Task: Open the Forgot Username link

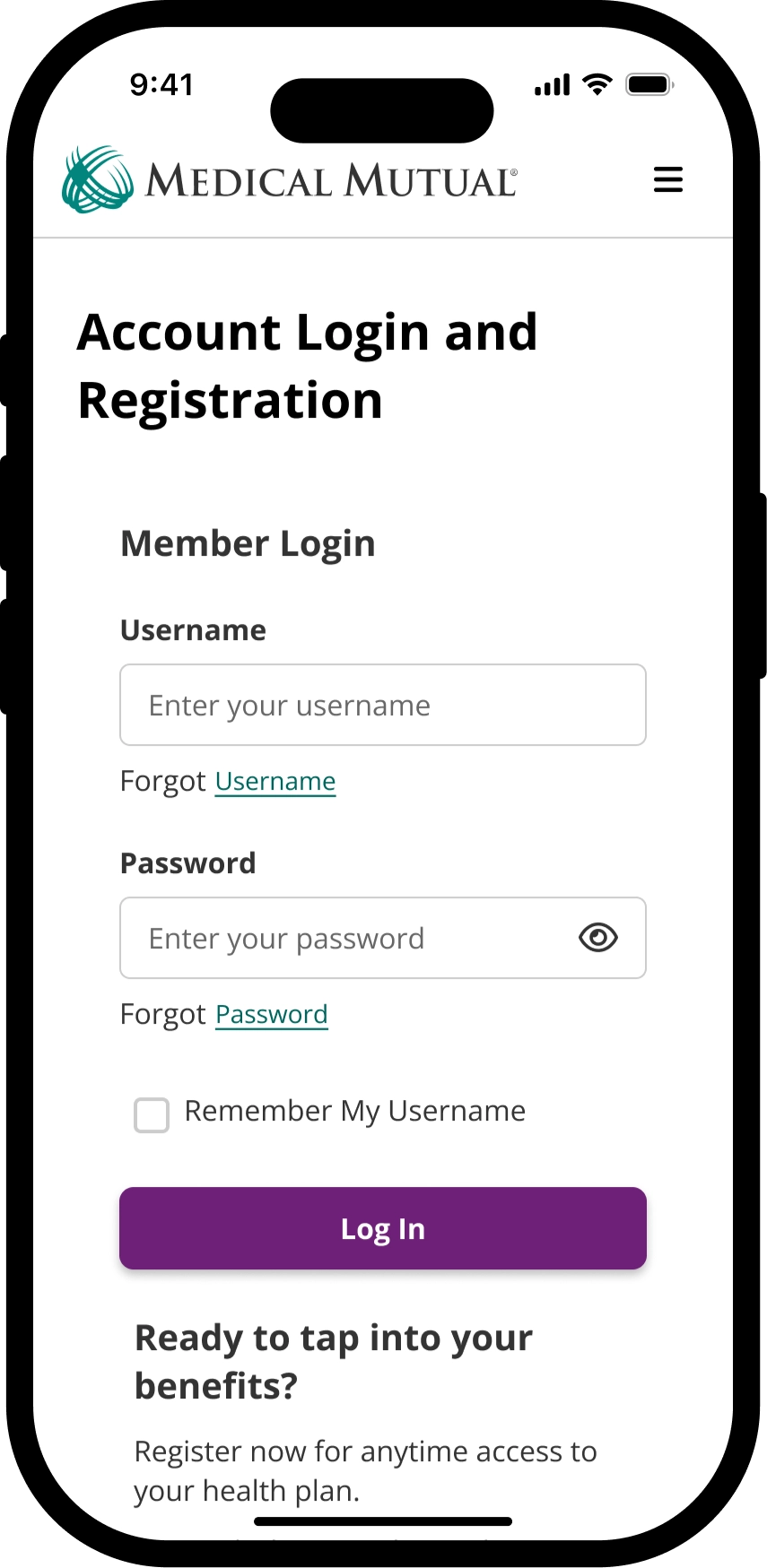Action: tap(275, 782)
